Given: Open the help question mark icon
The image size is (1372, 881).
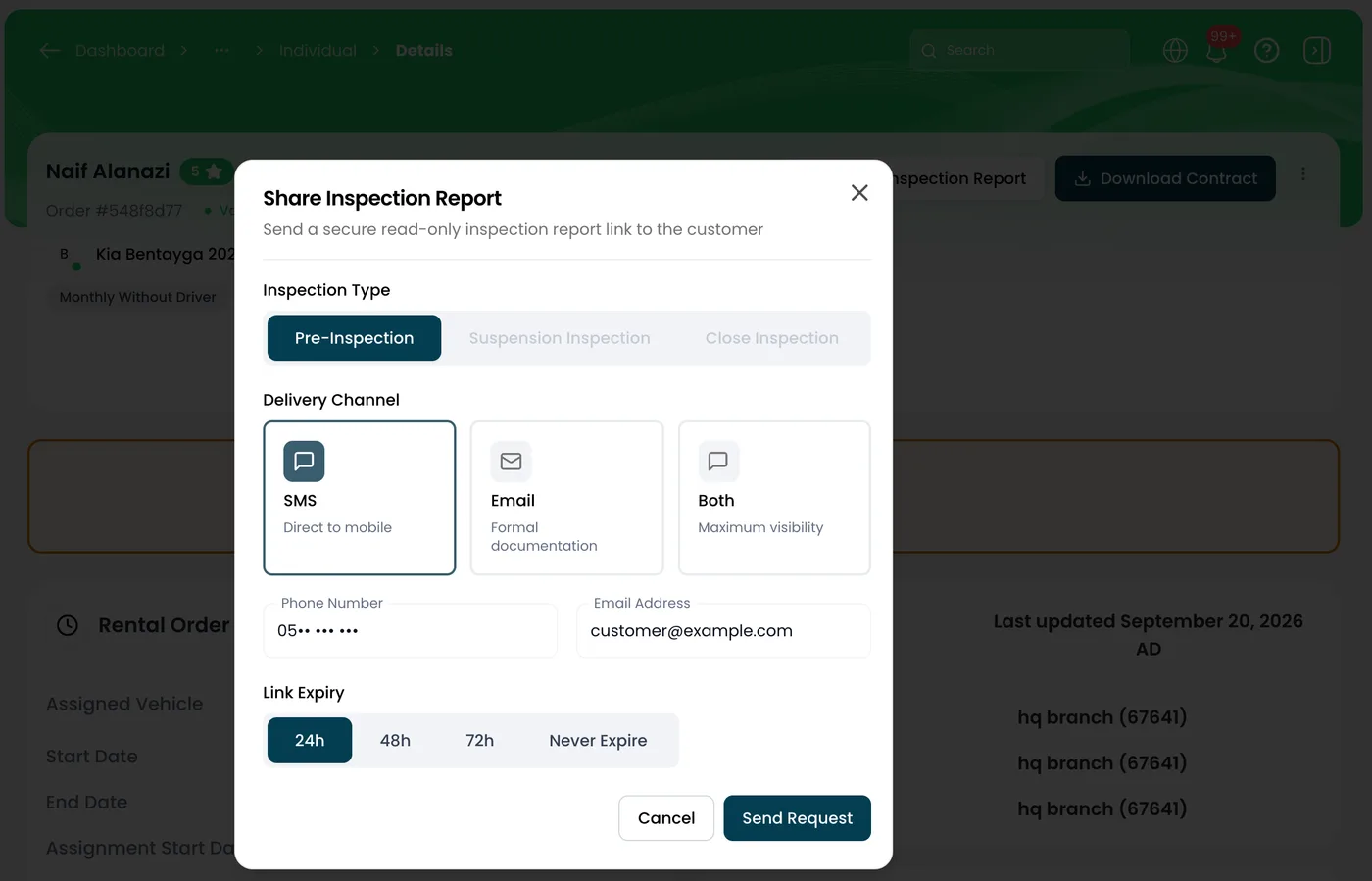Looking at the screenshot, I should click(x=1267, y=50).
